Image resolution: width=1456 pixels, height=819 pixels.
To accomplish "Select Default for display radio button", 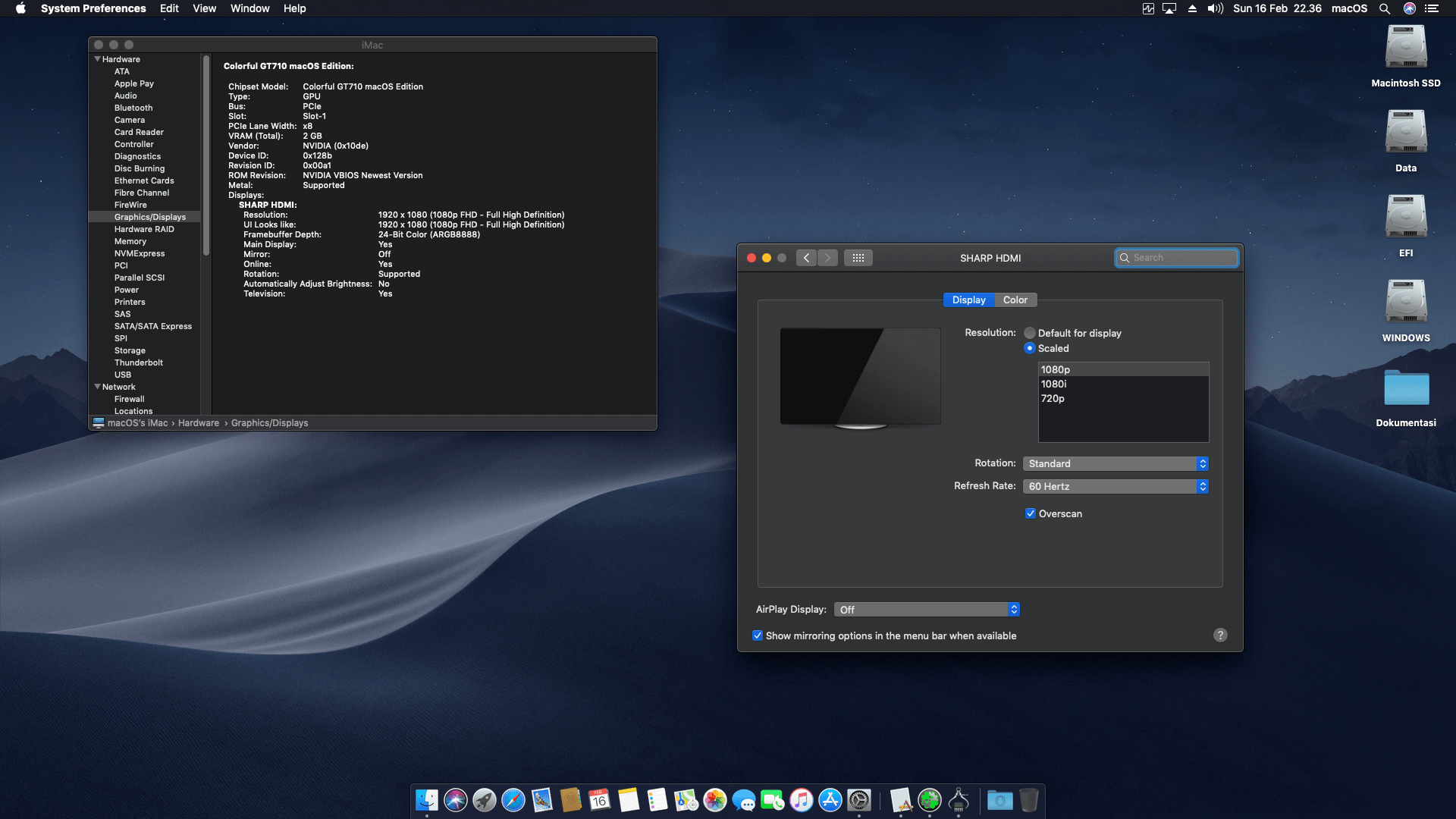I will pyautogui.click(x=1030, y=333).
